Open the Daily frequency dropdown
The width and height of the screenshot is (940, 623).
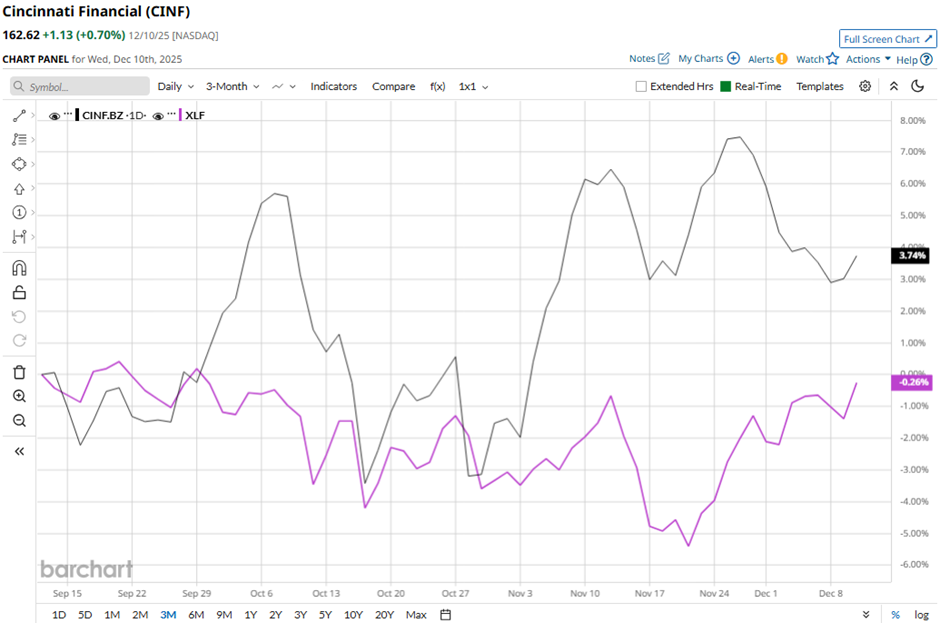click(176, 86)
